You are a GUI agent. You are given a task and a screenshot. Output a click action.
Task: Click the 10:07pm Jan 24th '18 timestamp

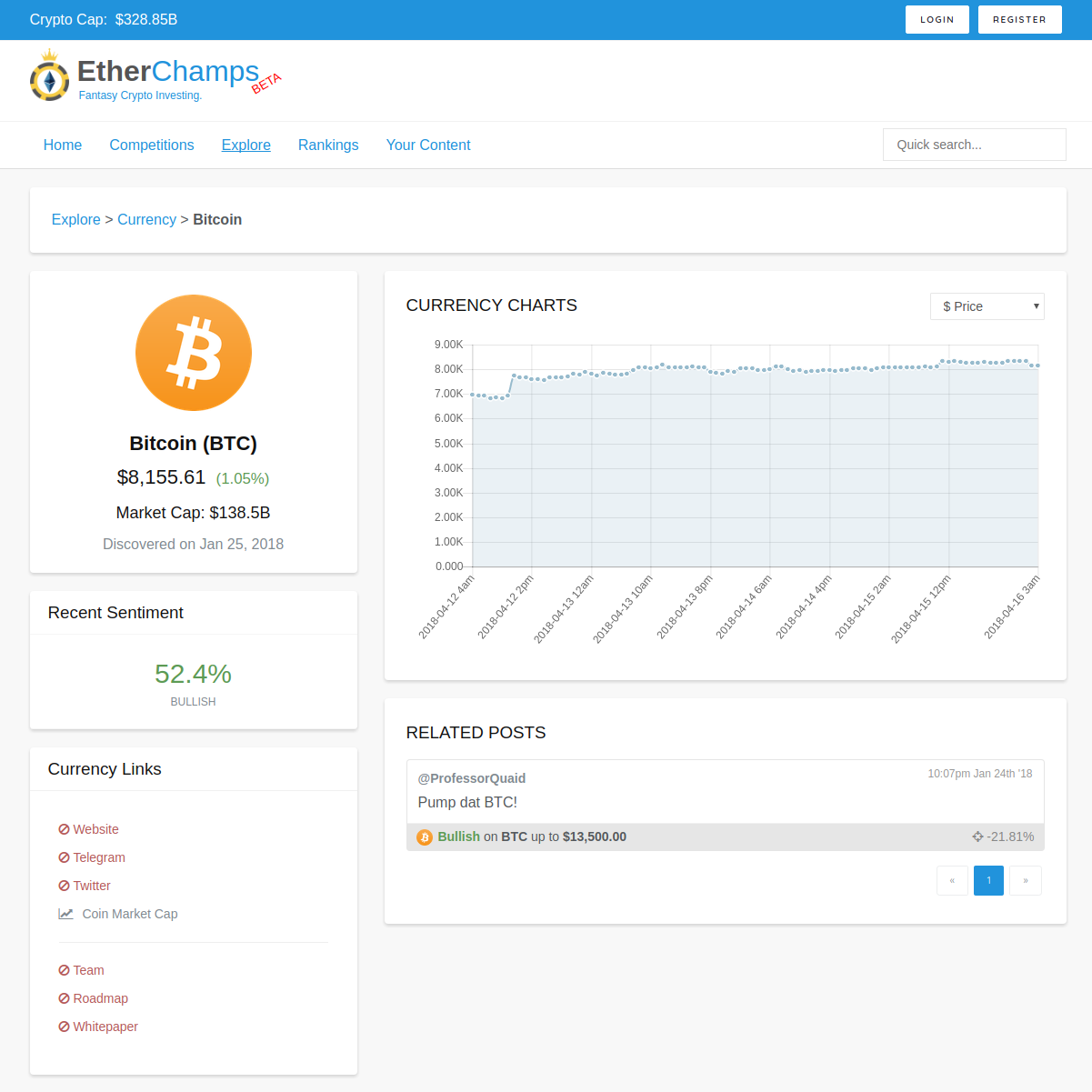[980, 774]
